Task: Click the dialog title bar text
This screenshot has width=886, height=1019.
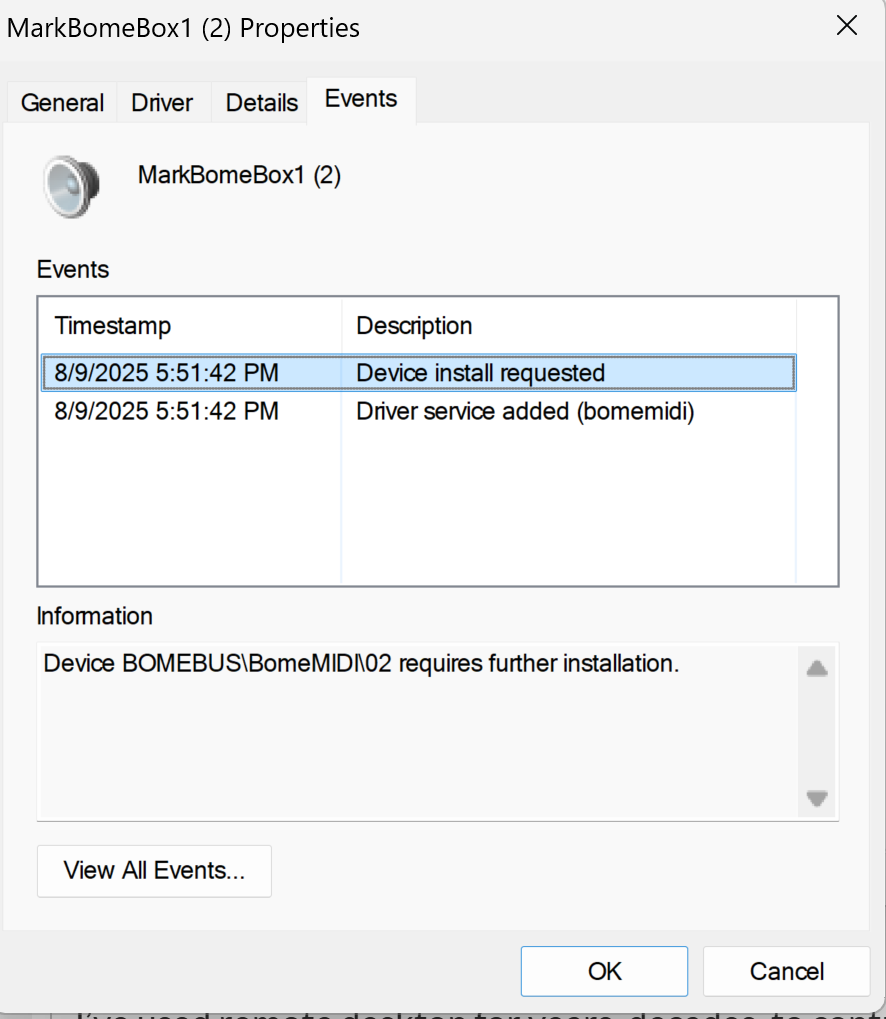Action: coord(183,28)
